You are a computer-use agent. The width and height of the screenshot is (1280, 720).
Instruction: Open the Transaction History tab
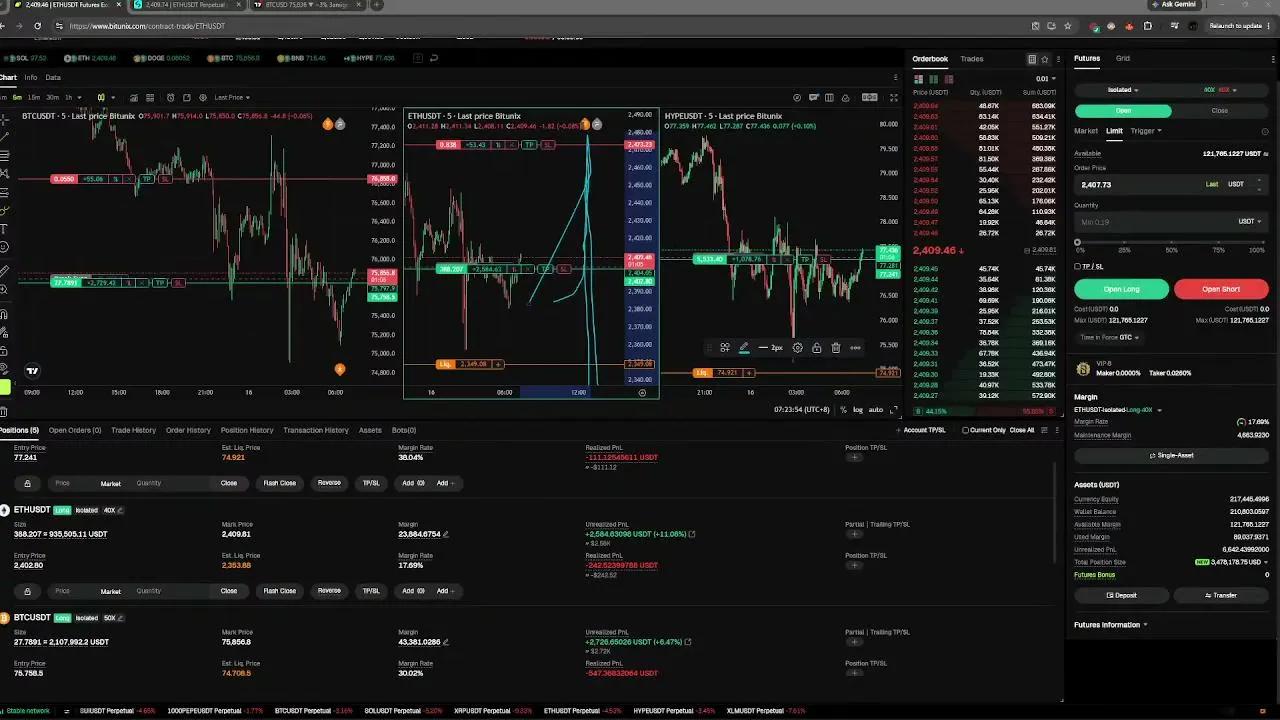pos(316,430)
